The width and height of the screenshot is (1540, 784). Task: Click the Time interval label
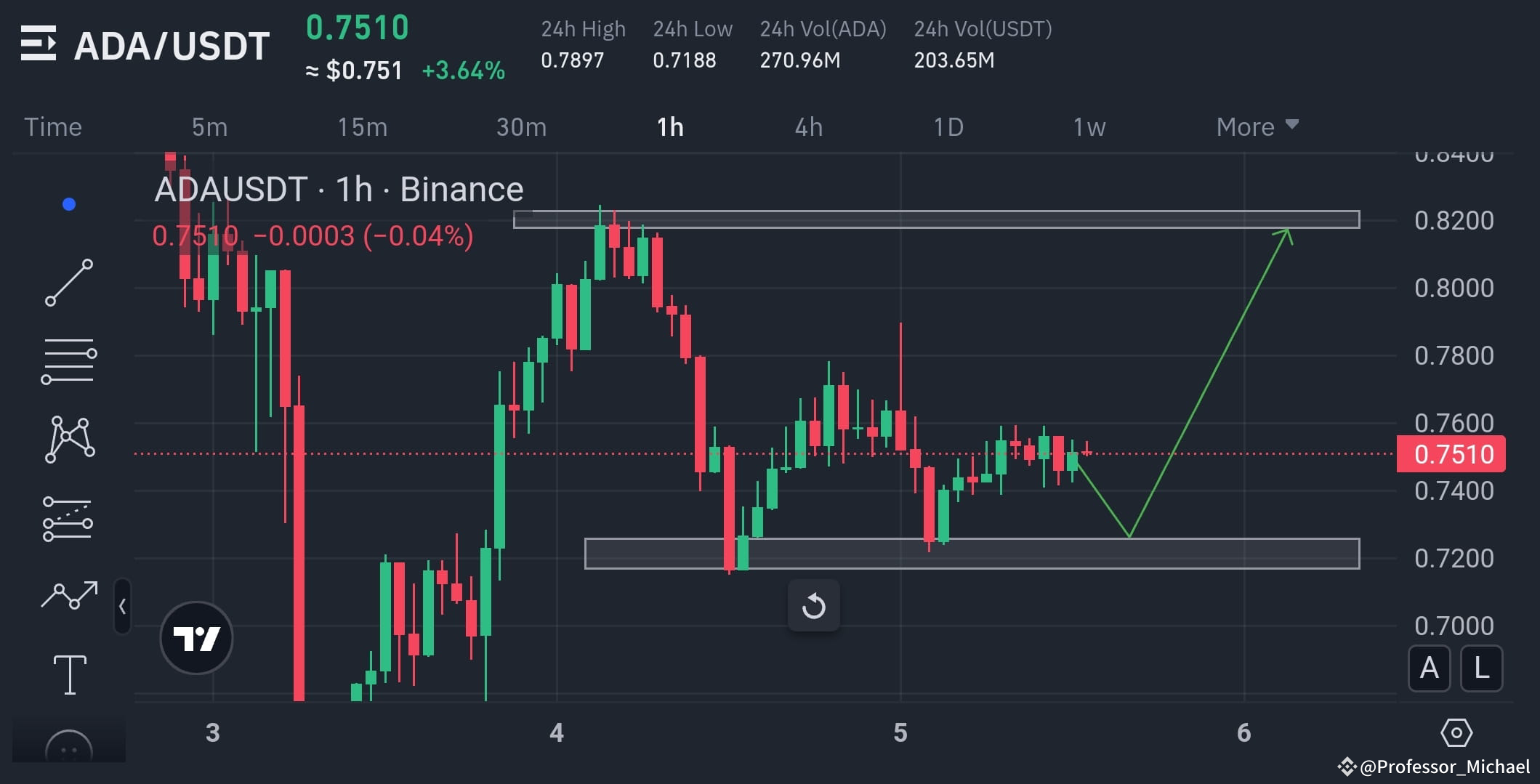pyautogui.click(x=52, y=126)
